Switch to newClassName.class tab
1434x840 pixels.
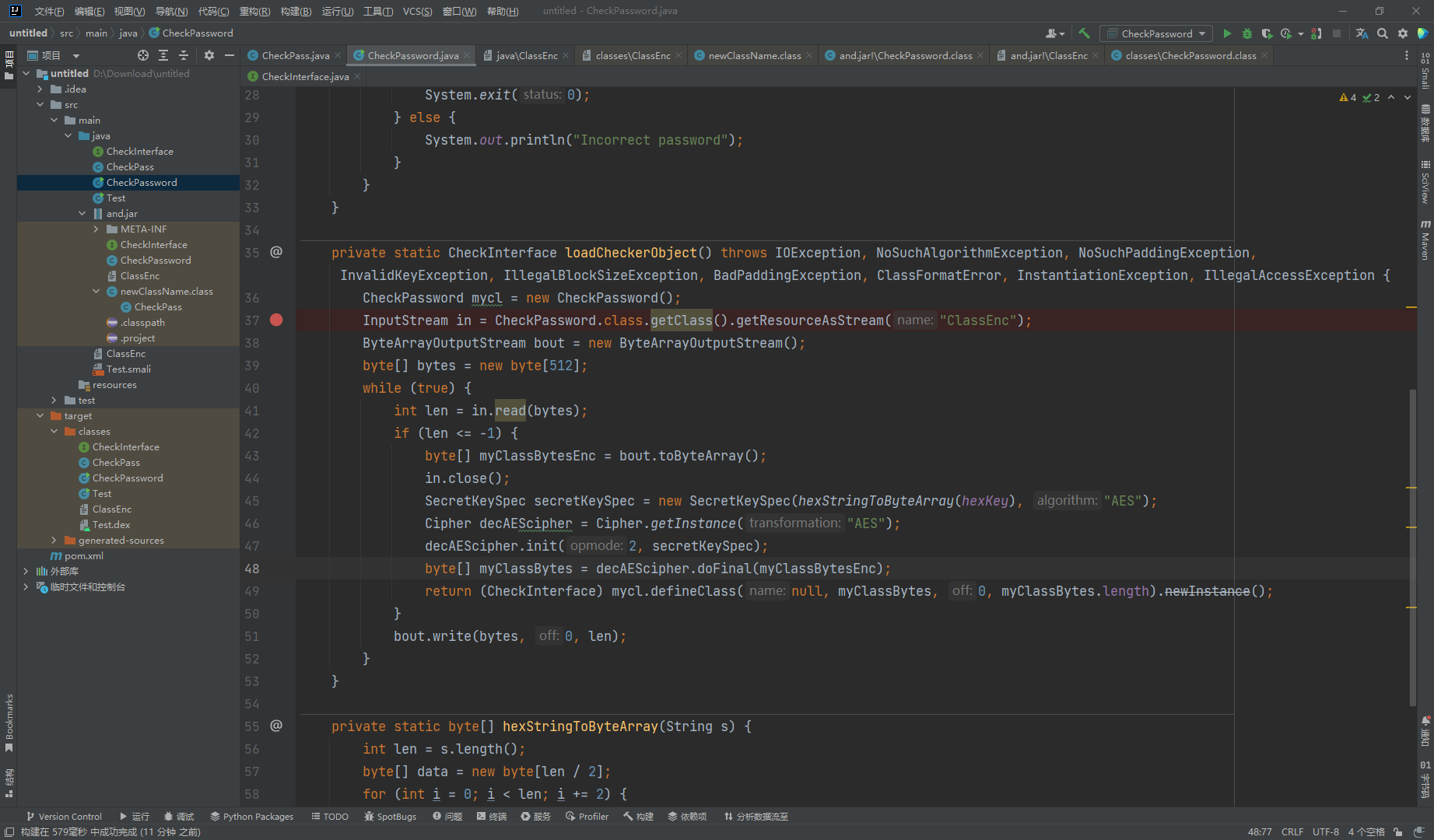coord(754,55)
